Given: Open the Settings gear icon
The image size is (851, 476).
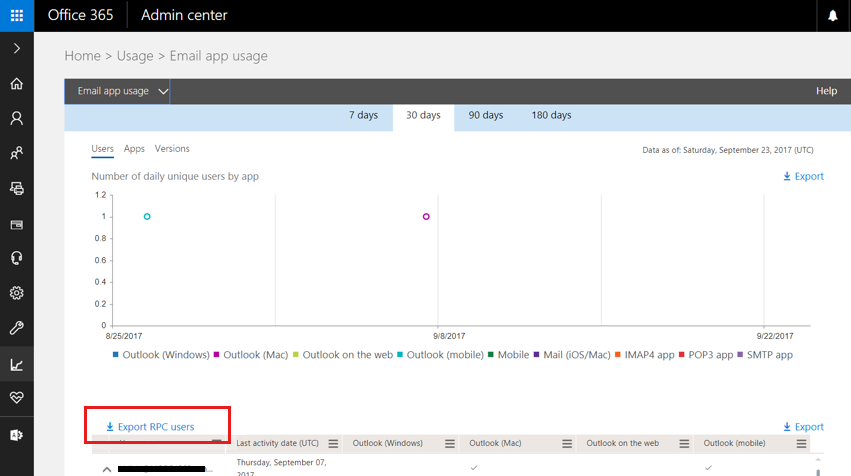Looking at the screenshot, I should coord(17,293).
